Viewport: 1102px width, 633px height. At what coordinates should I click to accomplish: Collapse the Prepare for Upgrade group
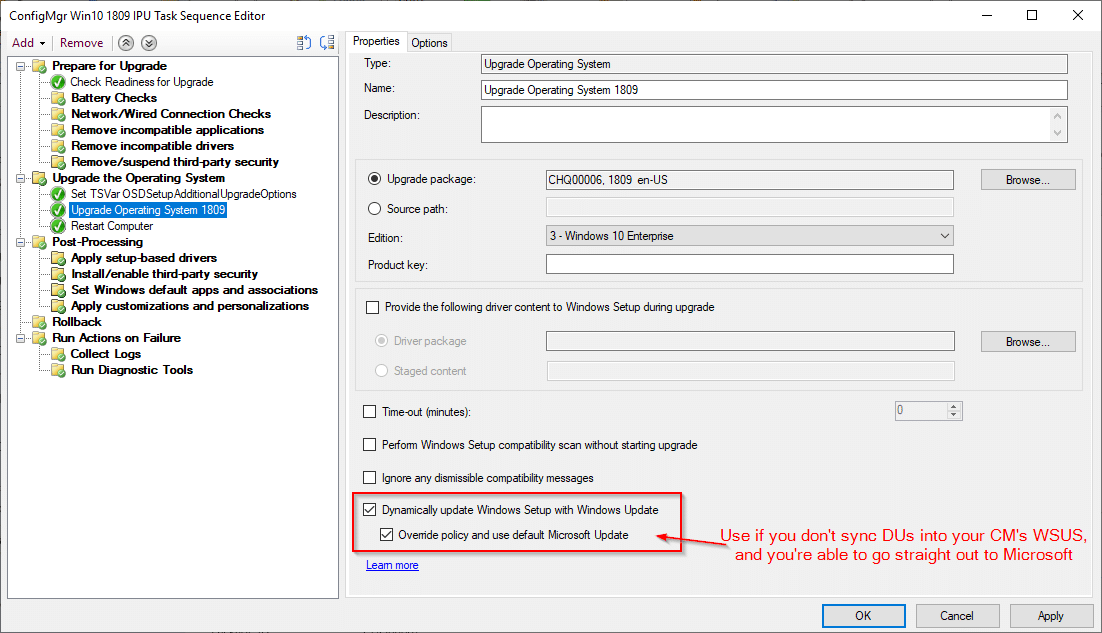point(20,66)
